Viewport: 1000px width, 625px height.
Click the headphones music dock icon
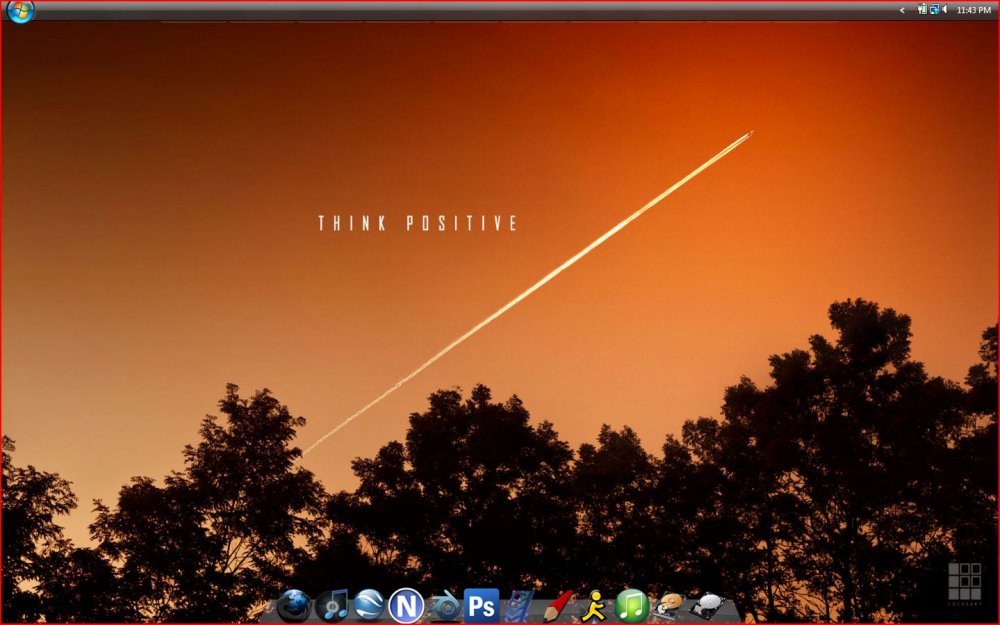coord(333,605)
